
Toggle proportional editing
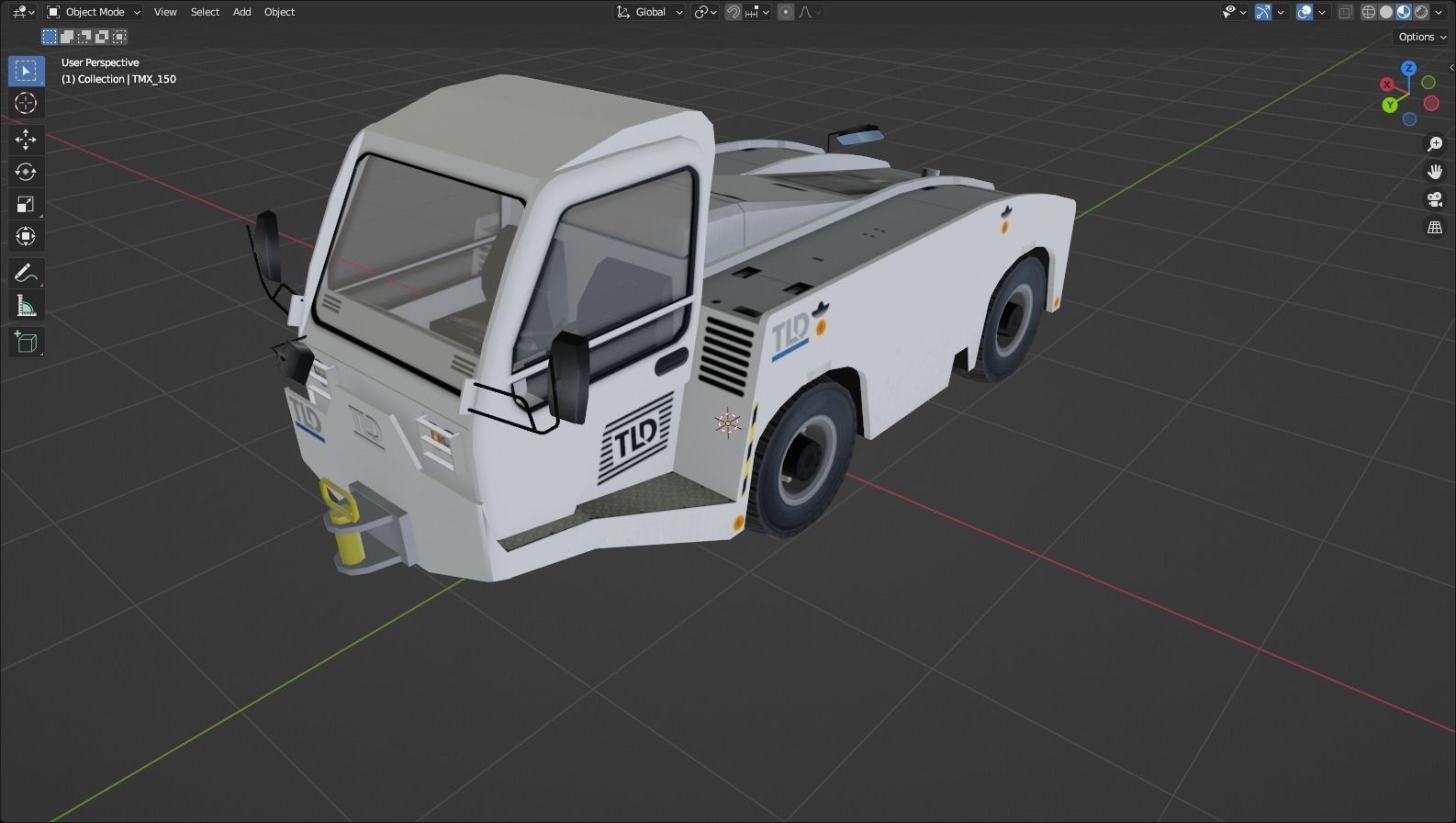785,12
